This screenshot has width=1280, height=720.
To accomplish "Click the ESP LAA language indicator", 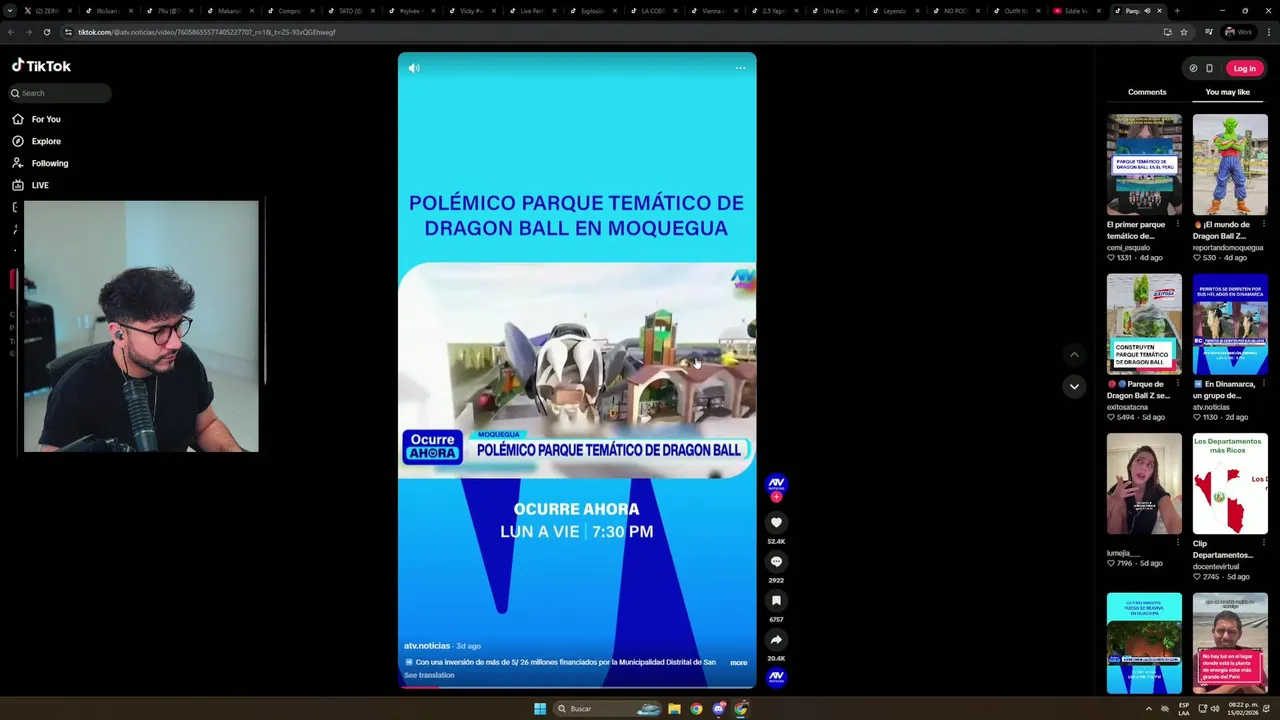I will tap(1184, 709).
